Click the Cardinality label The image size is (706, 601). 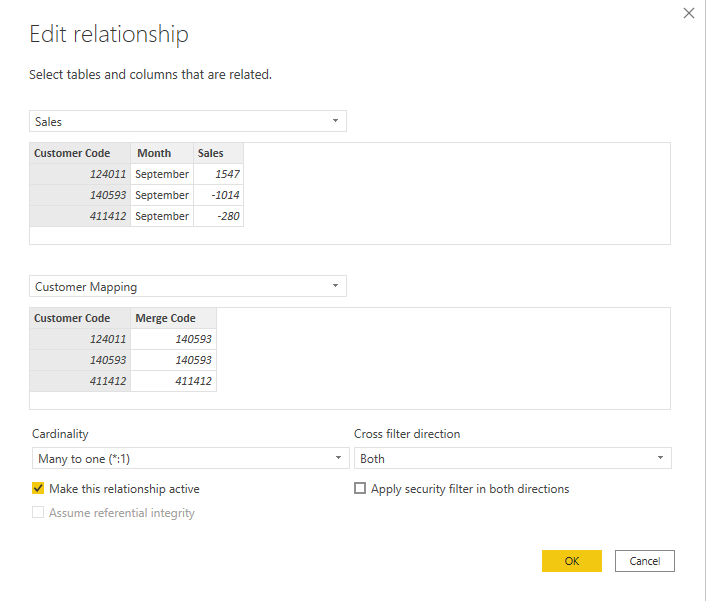coord(60,434)
